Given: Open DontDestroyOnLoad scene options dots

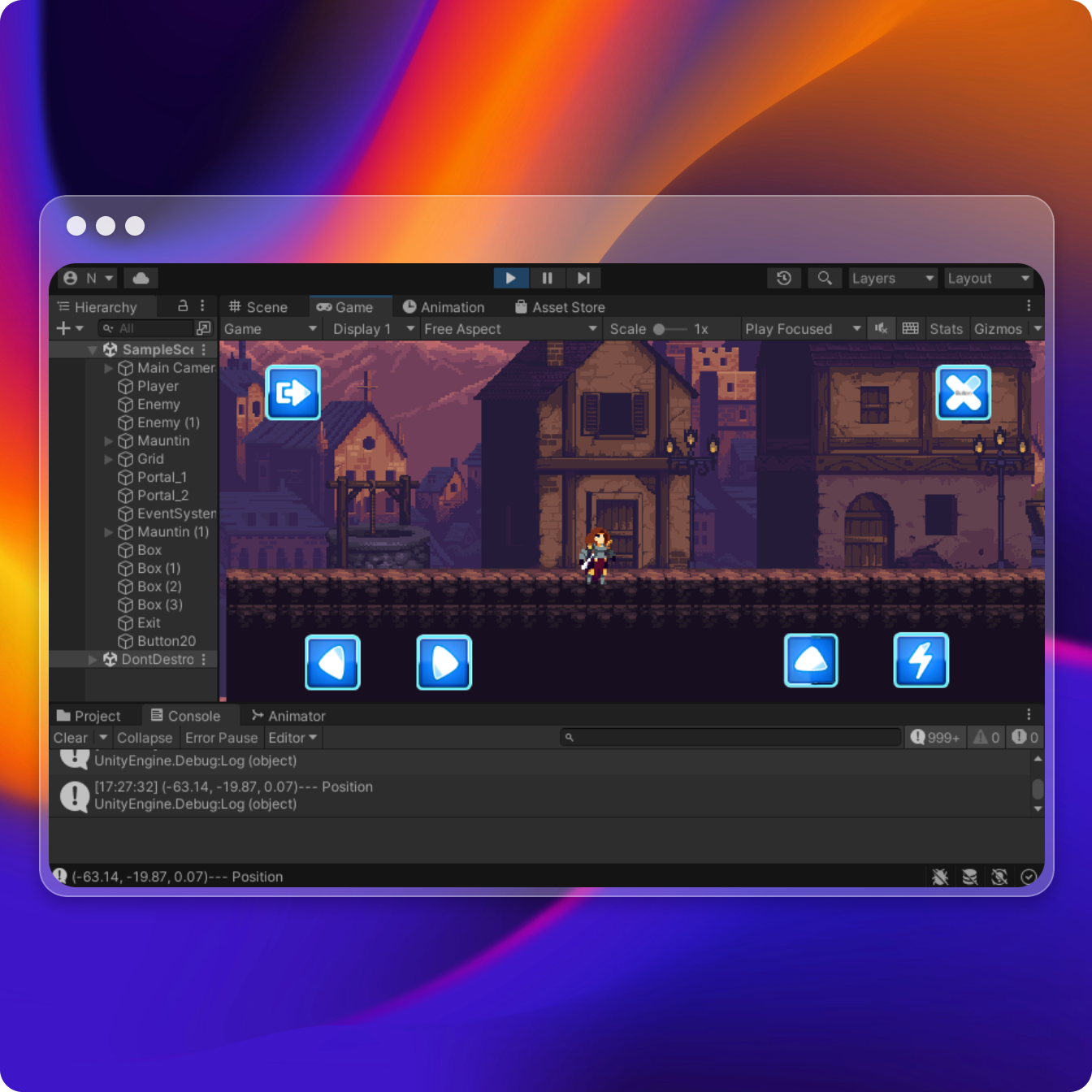Looking at the screenshot, I should coord(204,659).
